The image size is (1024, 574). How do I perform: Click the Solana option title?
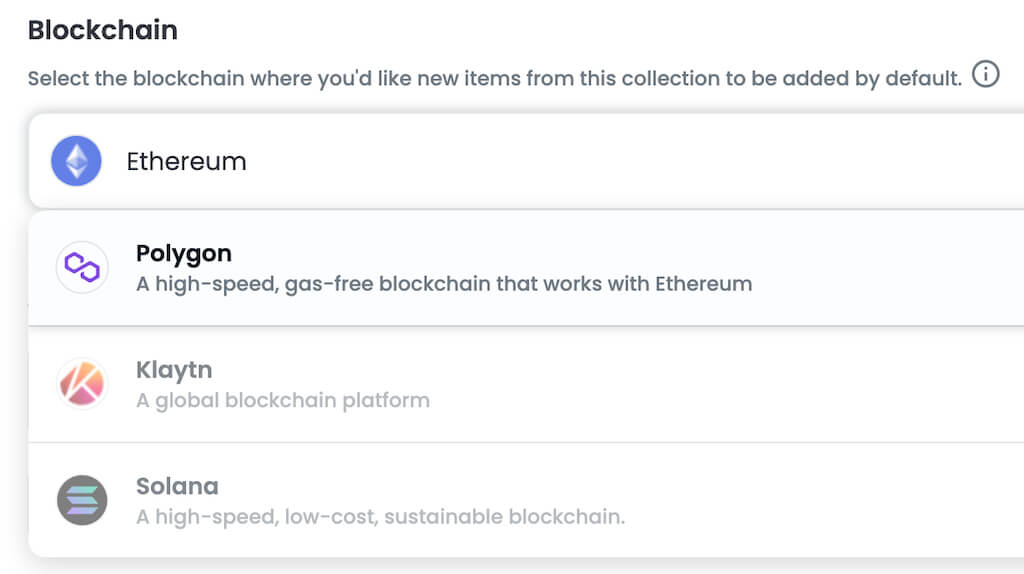[177, 487]
